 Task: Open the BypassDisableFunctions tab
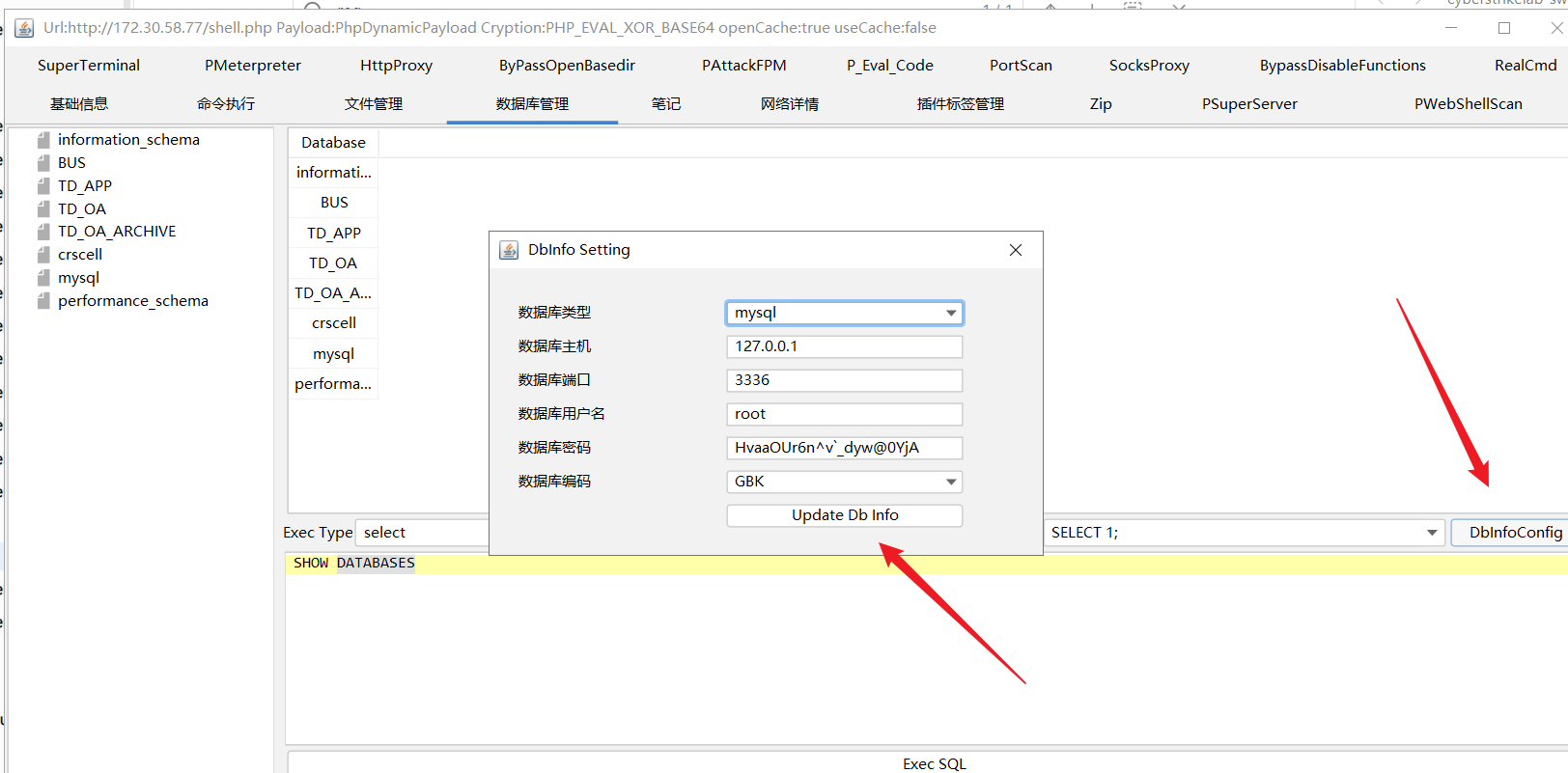coord(1342,66)
